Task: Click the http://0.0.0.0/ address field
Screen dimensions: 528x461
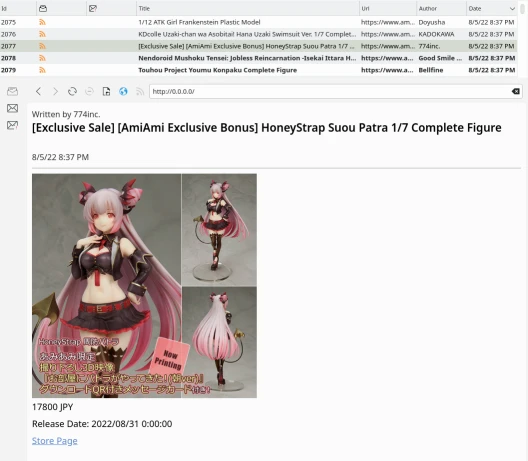Action: (330, 91)
